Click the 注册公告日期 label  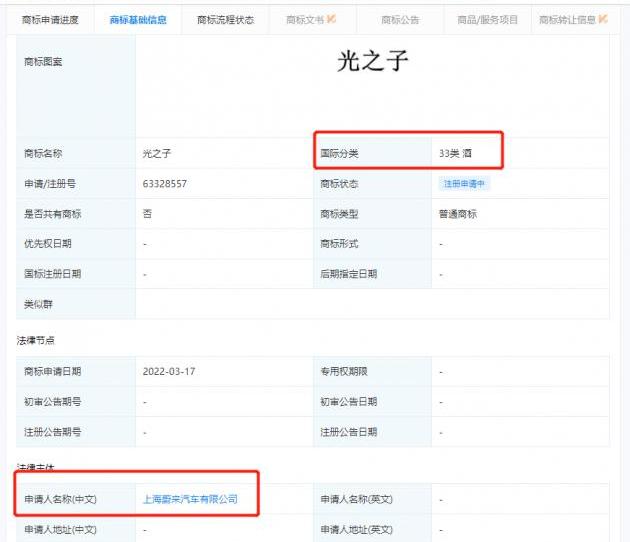349,432
